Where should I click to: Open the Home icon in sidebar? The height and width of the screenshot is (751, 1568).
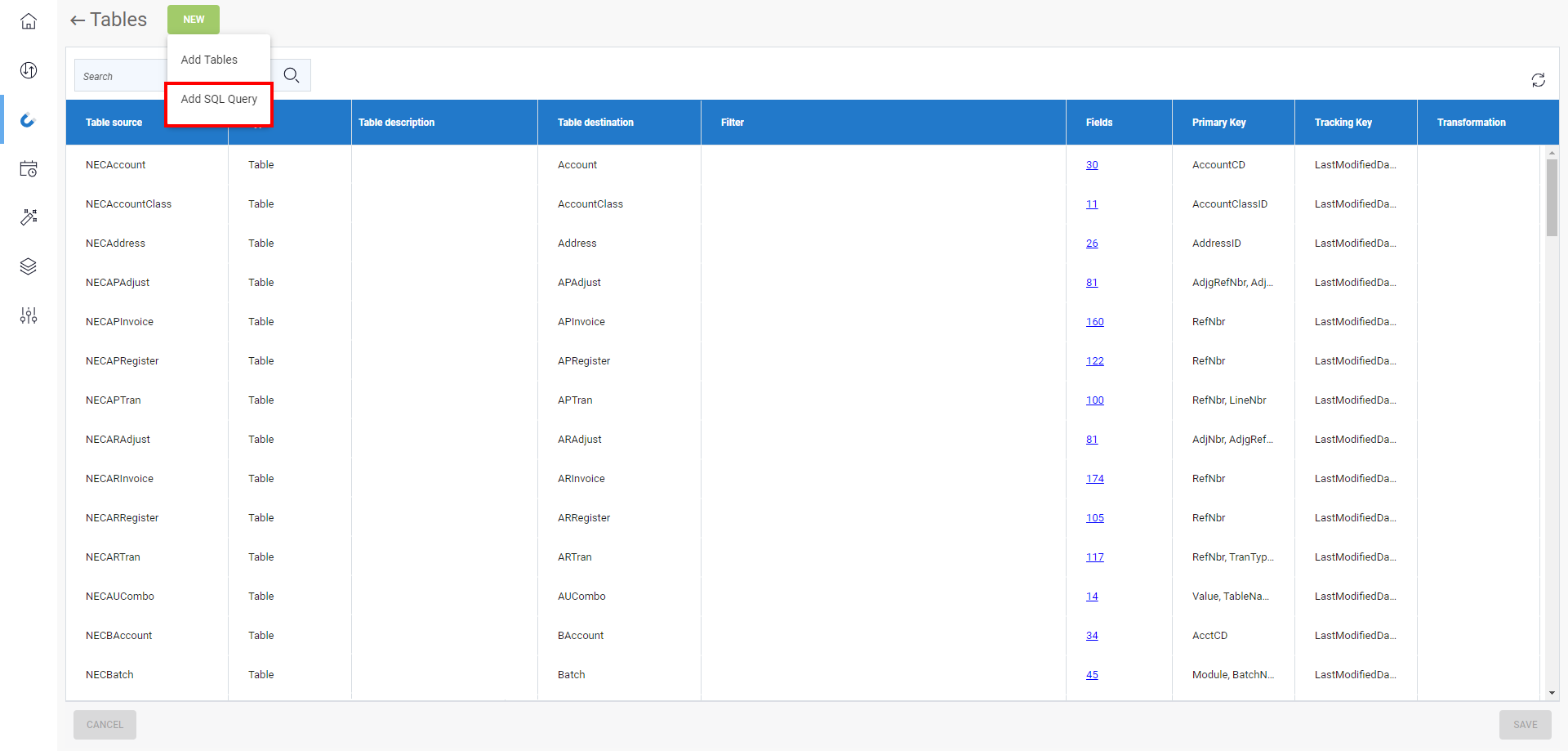click(x=29, y=21)
